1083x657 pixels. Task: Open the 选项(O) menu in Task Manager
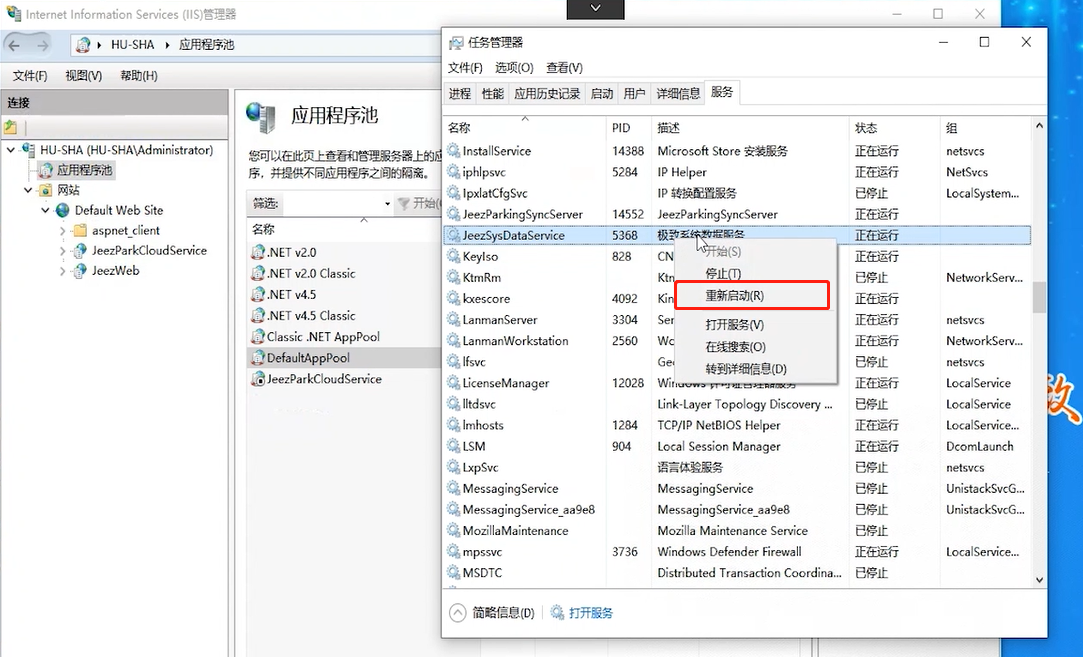[515, 68]
